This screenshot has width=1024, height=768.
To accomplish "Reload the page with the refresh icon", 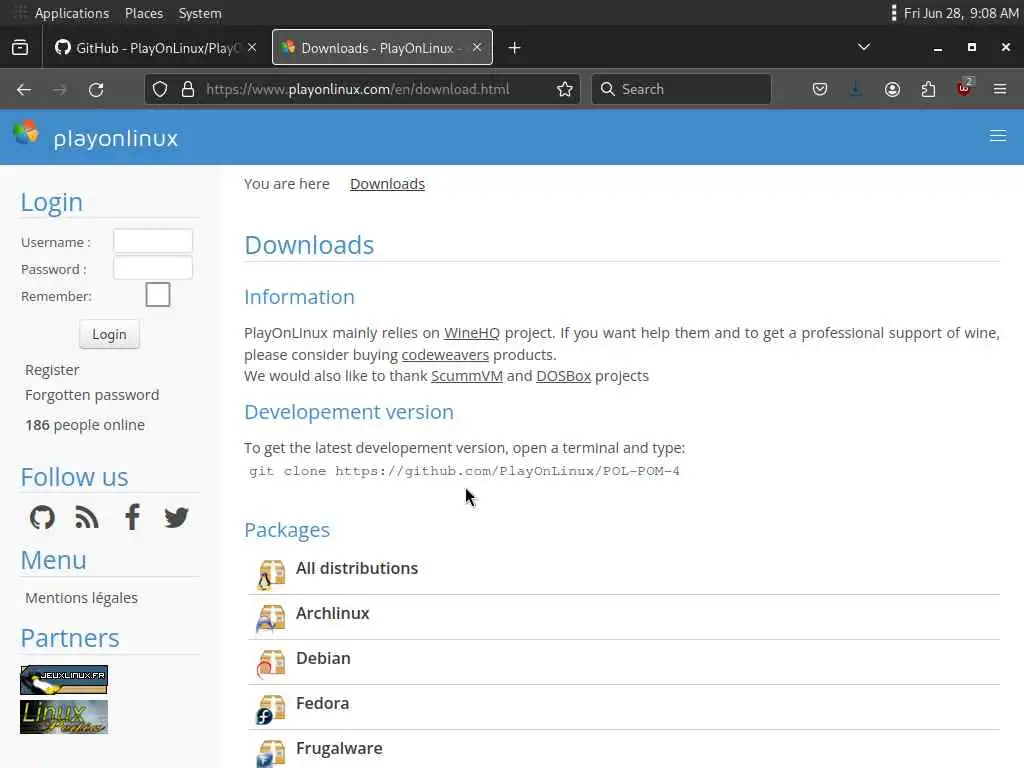I will (x=96, y=89).
